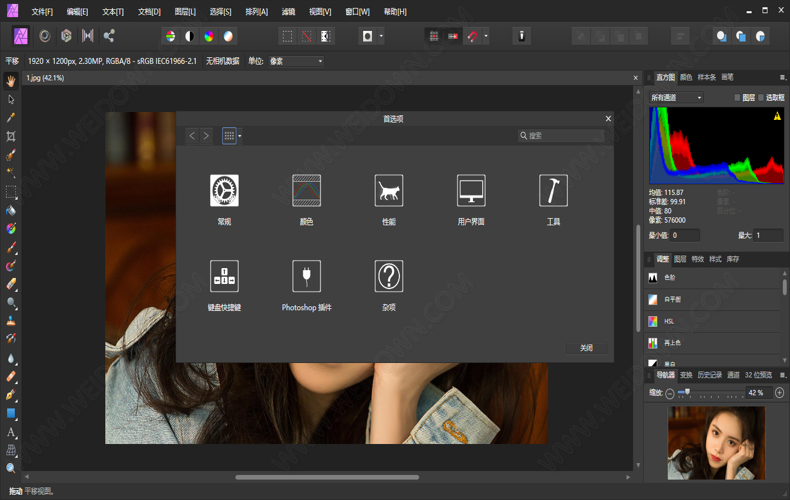Open the 常规 (General) preferences icon
Screen dimensions: 790x500
click(224, 191)
